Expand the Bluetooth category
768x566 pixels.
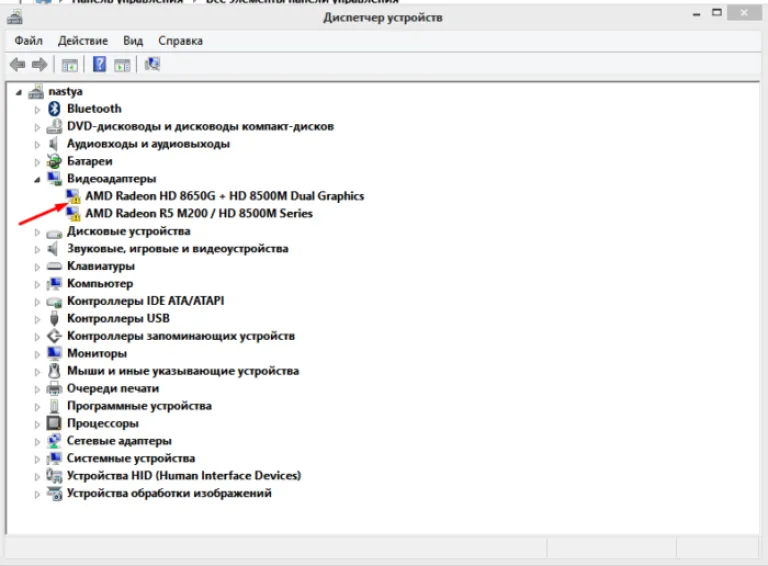[37, 110]
